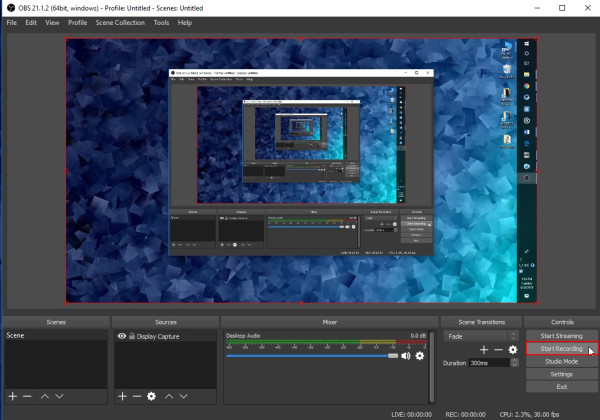Image resolution: width=600 pixels, height=420 pixels.
Task: Click the Exit button
Action: coord(561,387)
